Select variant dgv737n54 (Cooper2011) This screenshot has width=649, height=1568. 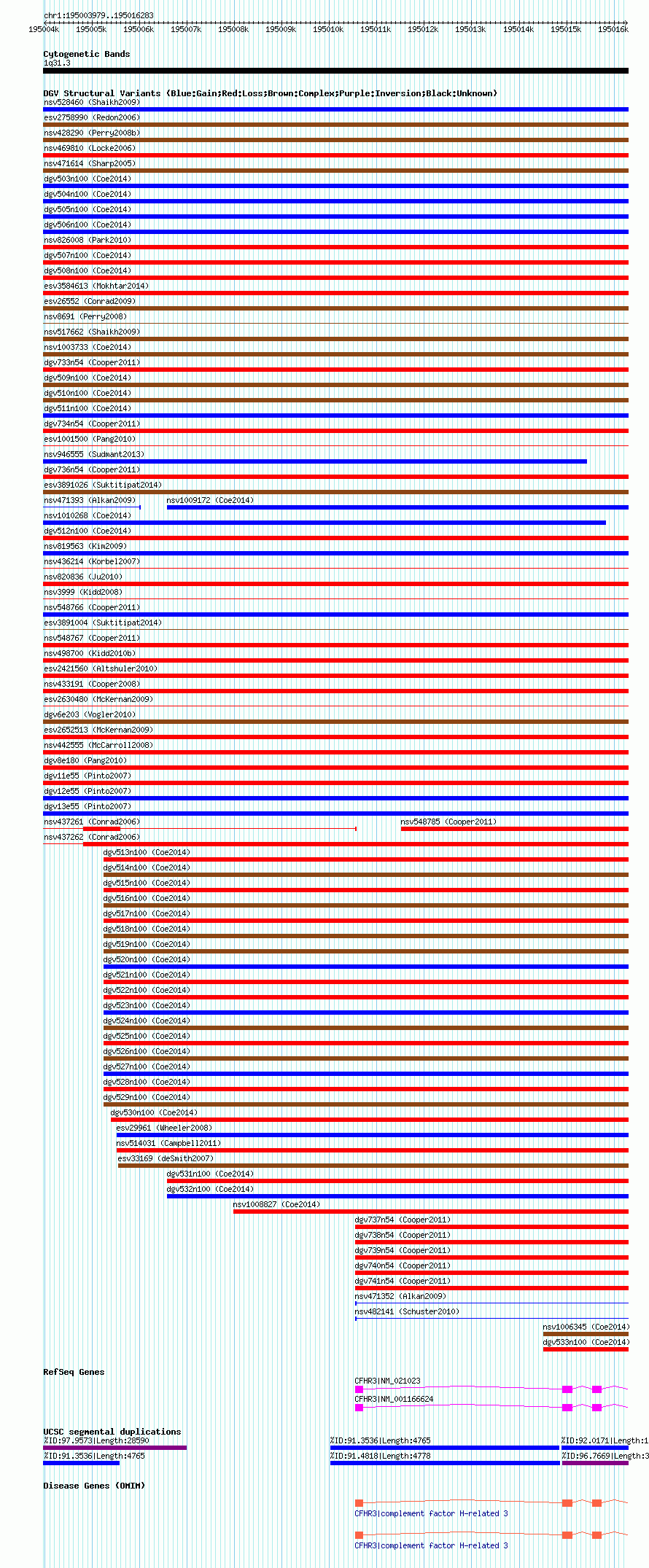pos(403,1220)
